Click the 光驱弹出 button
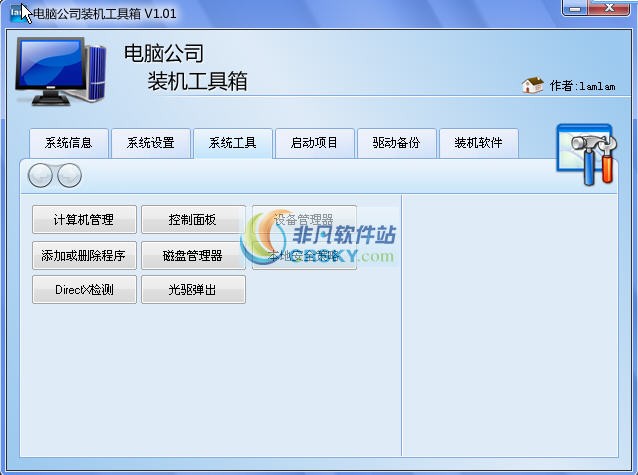 [x=193, y=290]
